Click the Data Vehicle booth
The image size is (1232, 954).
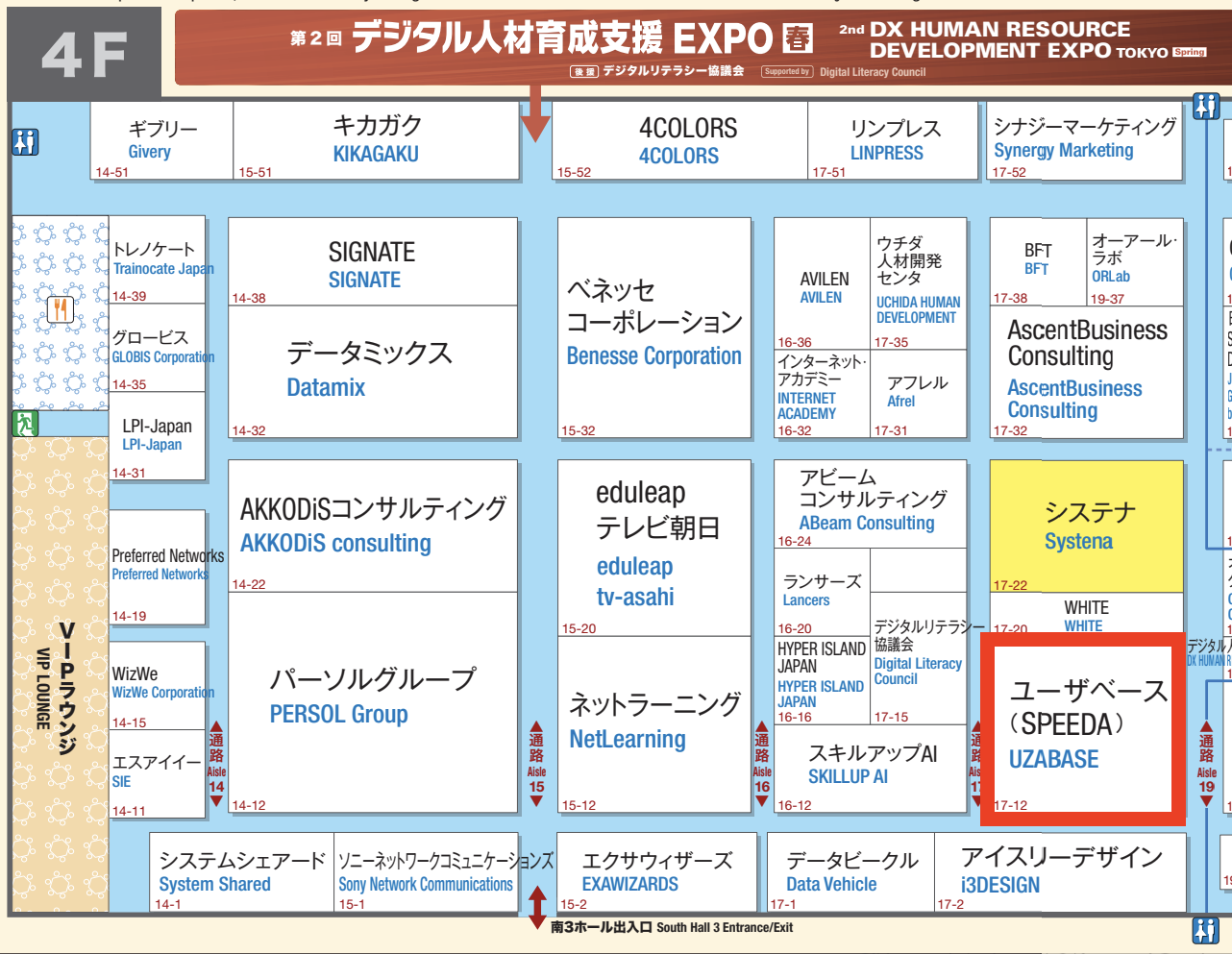click(850, 872)
